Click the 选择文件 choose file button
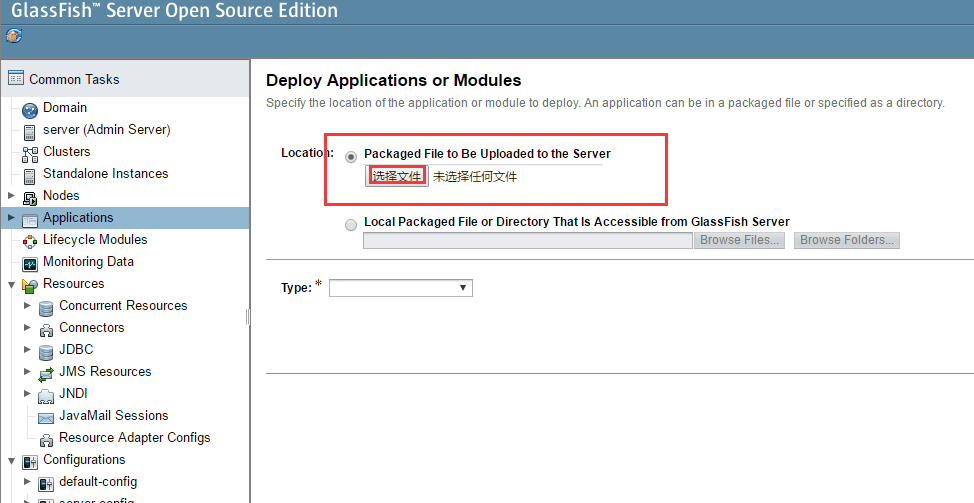The height and width of the screenshot is (503, 974). 396,176
